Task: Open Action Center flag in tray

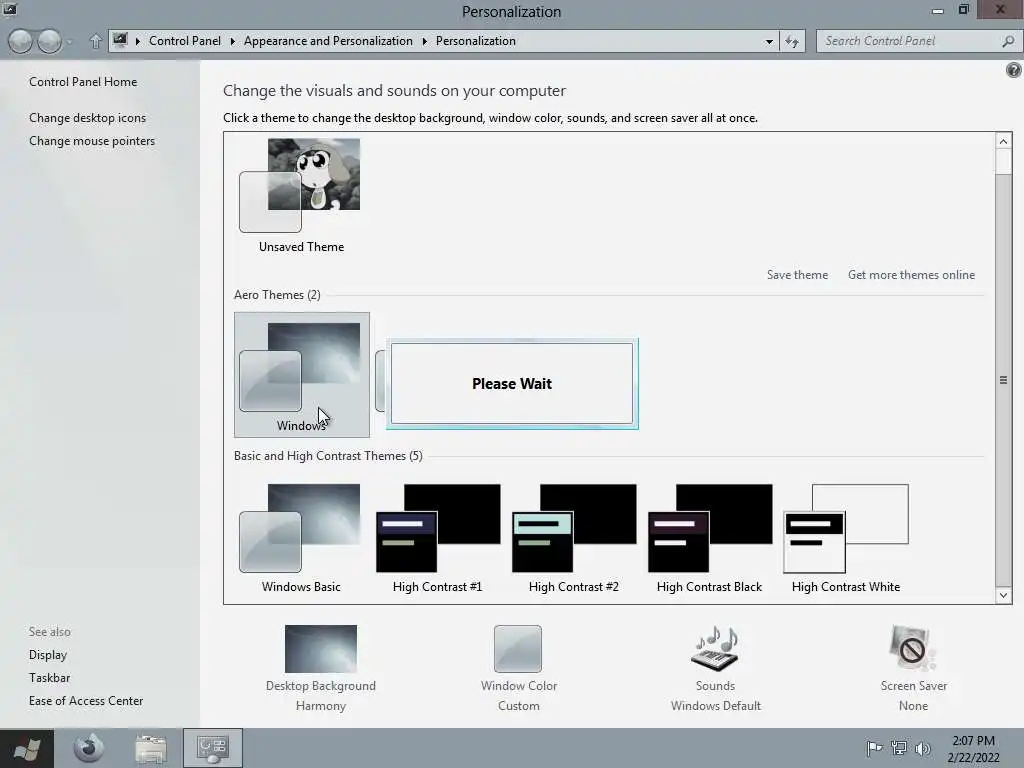Action: 874,748
